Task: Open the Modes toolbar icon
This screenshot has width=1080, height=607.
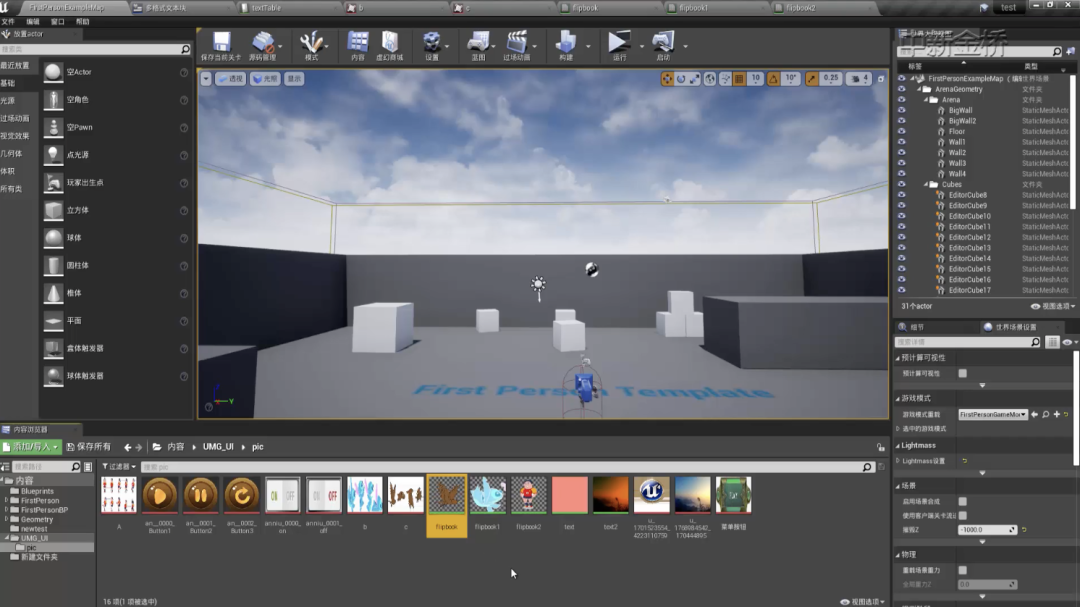Action: coord(311,43)
